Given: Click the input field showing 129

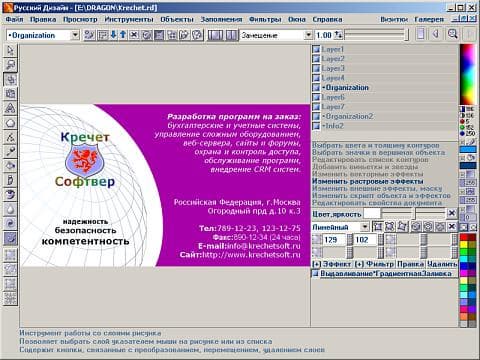Looking at the screenshot, I should point(334,240).
